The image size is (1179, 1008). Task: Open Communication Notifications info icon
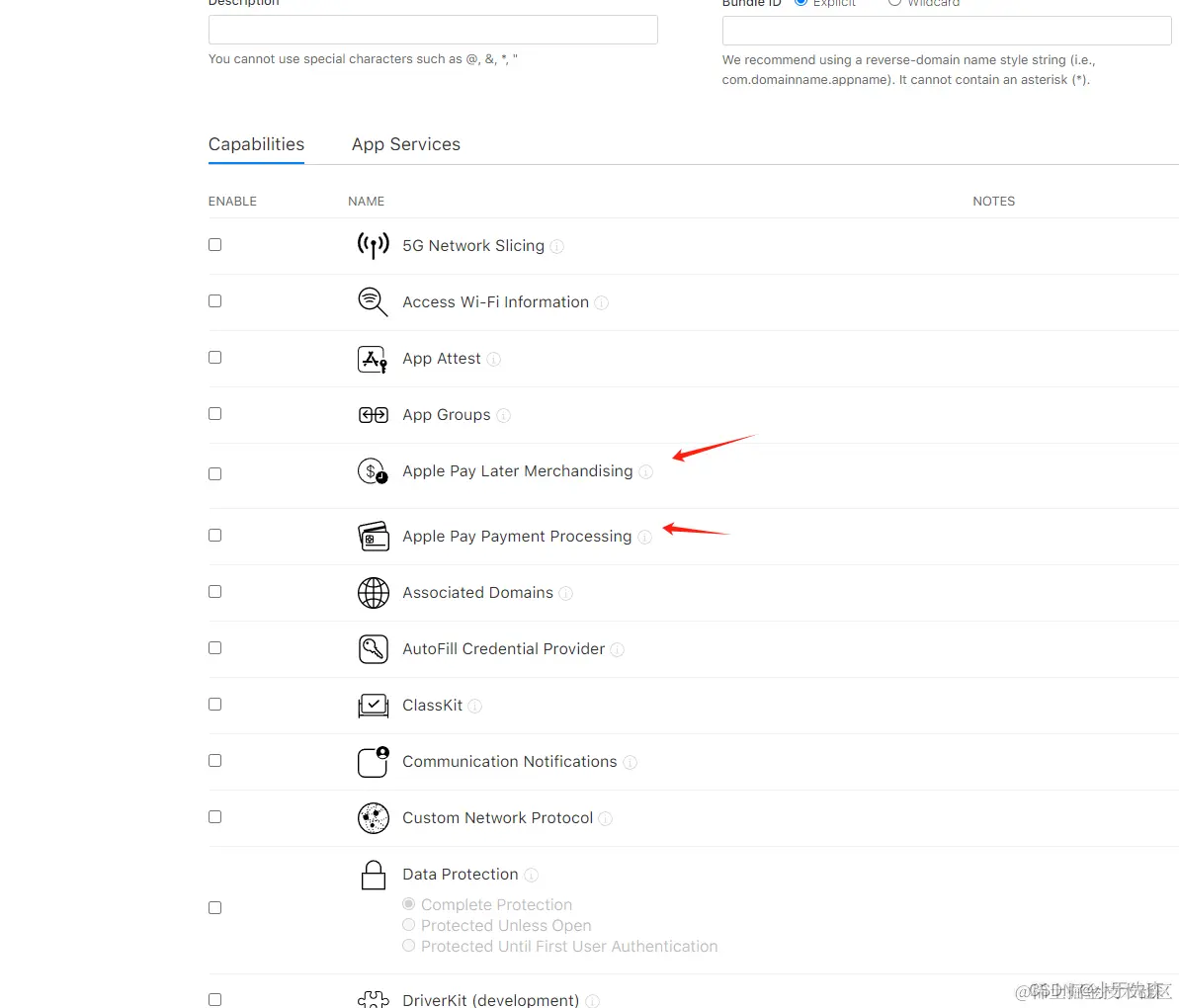tap(631, 762)
